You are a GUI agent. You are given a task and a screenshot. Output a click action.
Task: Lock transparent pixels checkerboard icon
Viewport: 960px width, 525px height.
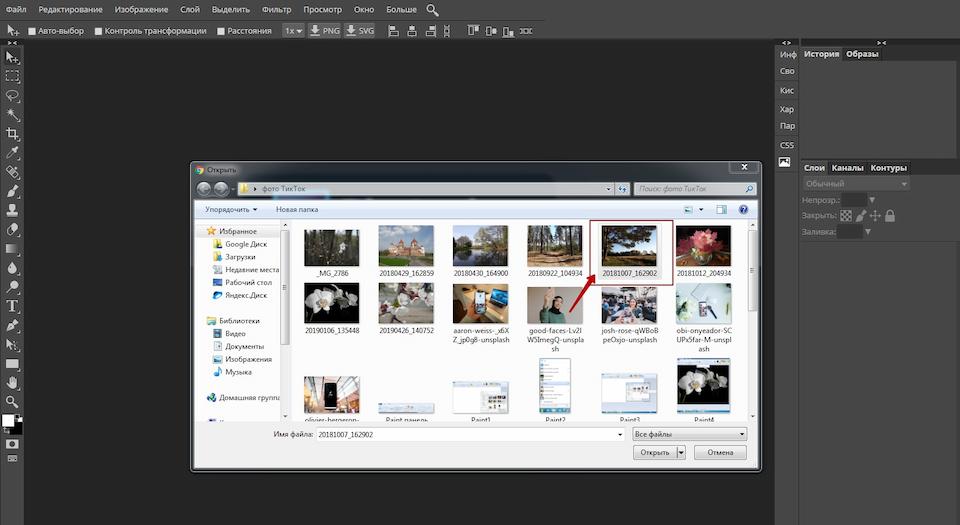click(846, 215)
